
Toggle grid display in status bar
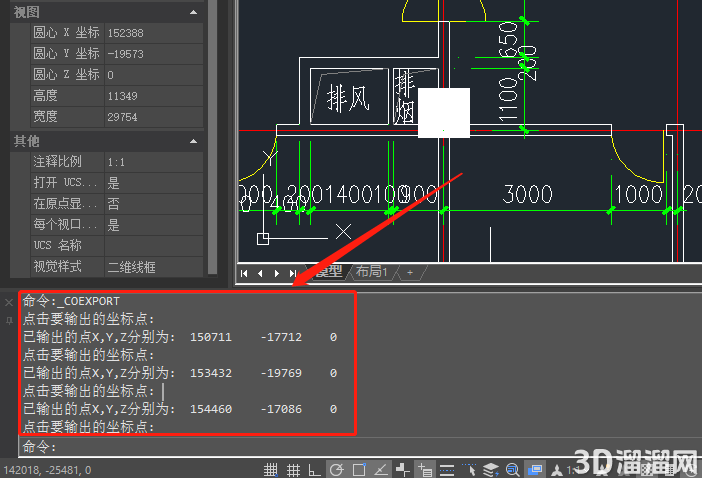coord(293,470)
